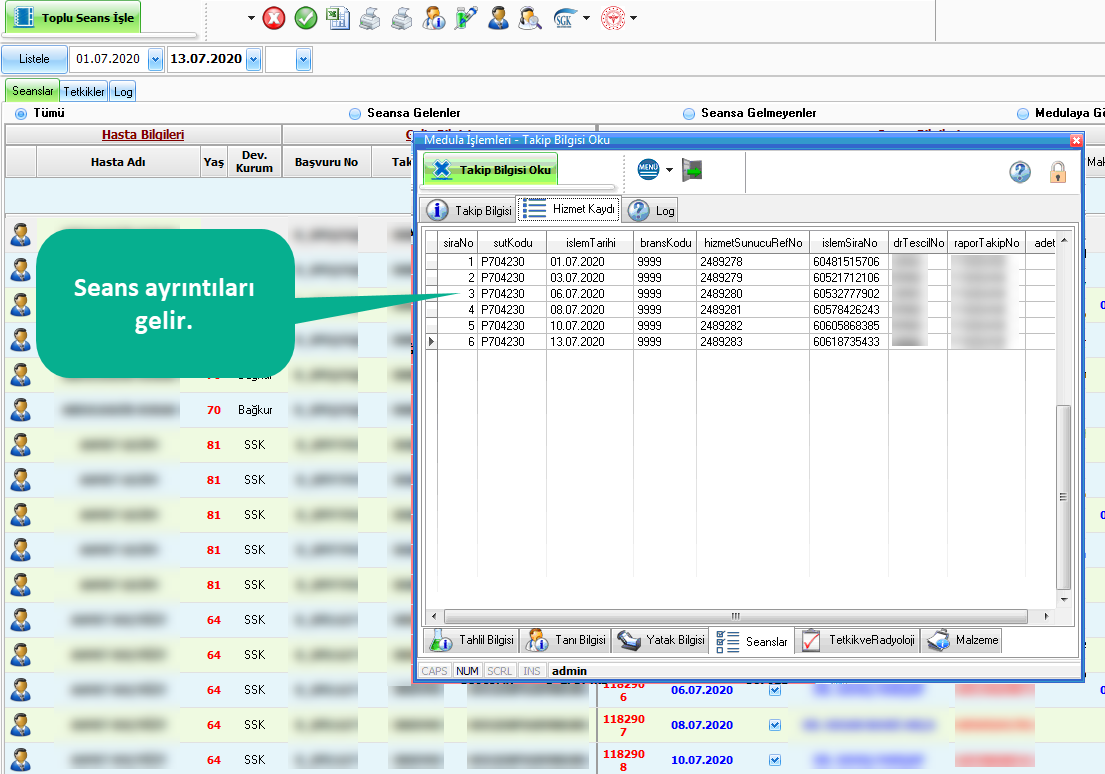Open the empty combo box dropdown
Image resolution: width=1105 pixels, height=774 pixels.
point(303,60)
